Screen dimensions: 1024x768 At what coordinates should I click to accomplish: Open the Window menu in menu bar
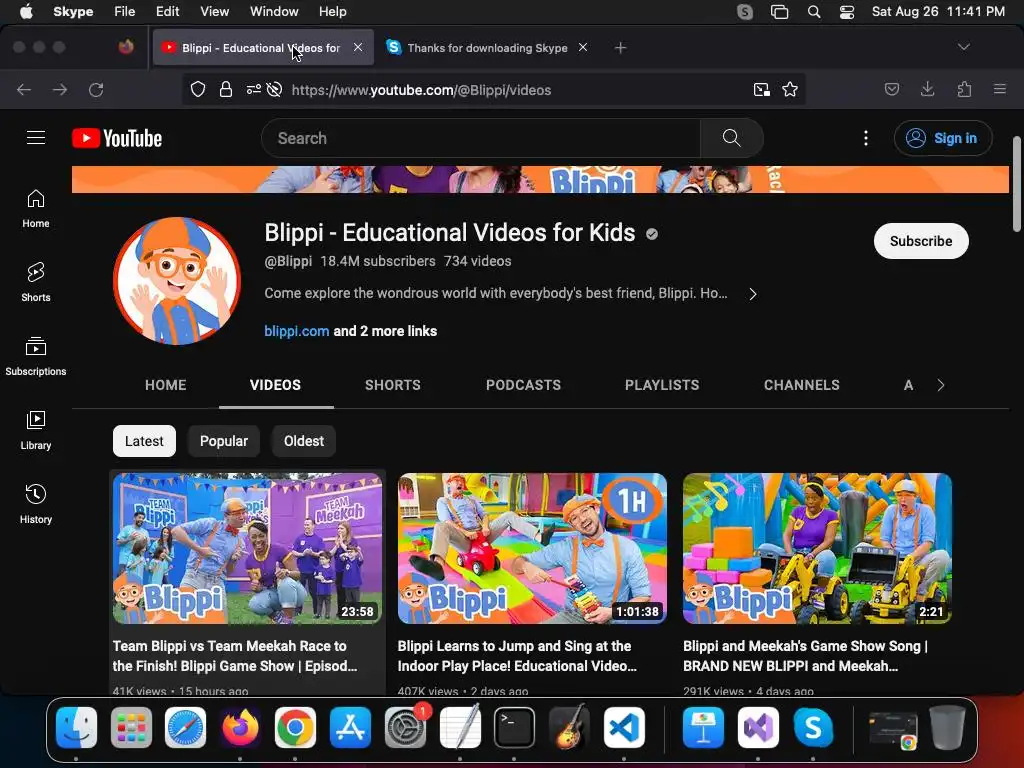274,11
